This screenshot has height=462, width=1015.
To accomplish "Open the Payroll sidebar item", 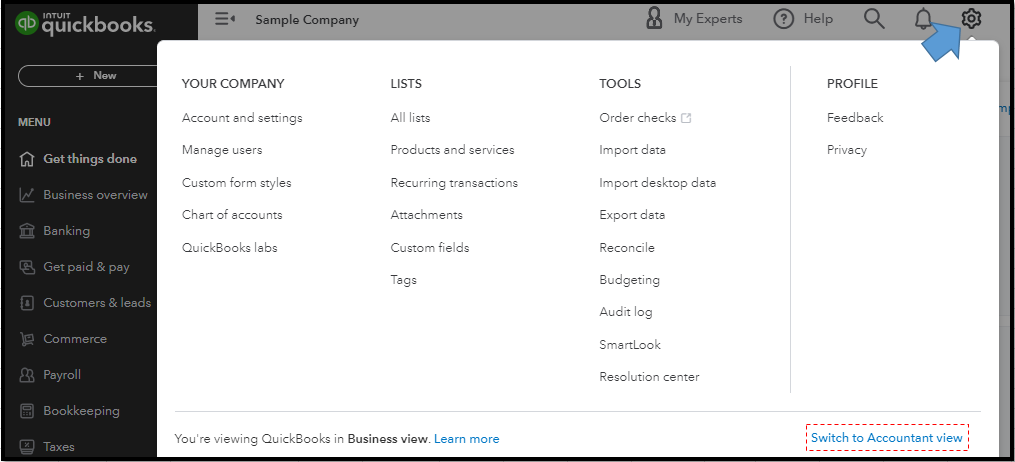I will tap(61, 375).
